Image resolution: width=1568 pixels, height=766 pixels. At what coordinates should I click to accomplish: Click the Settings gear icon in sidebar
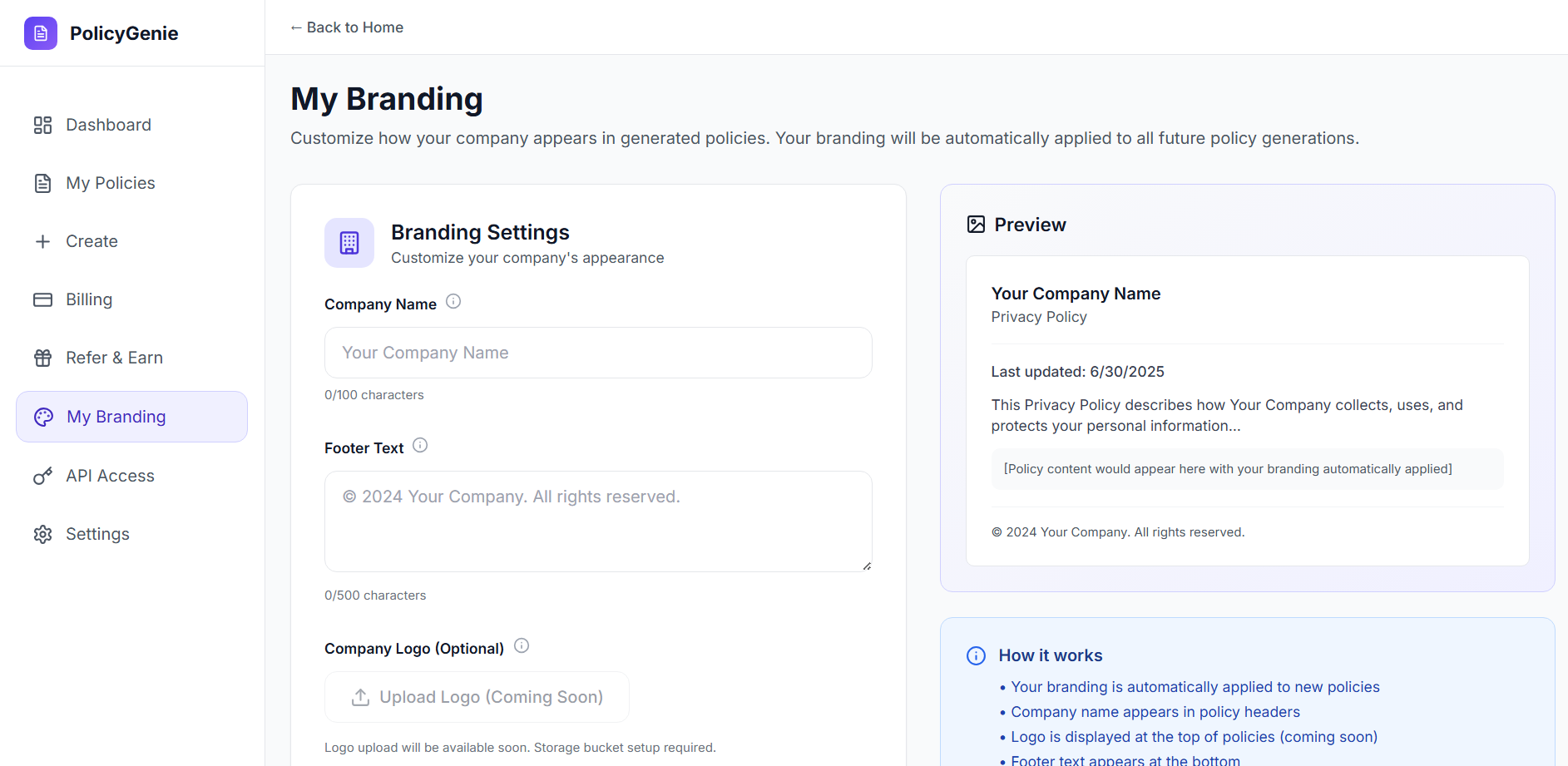[x=43, y=534]
